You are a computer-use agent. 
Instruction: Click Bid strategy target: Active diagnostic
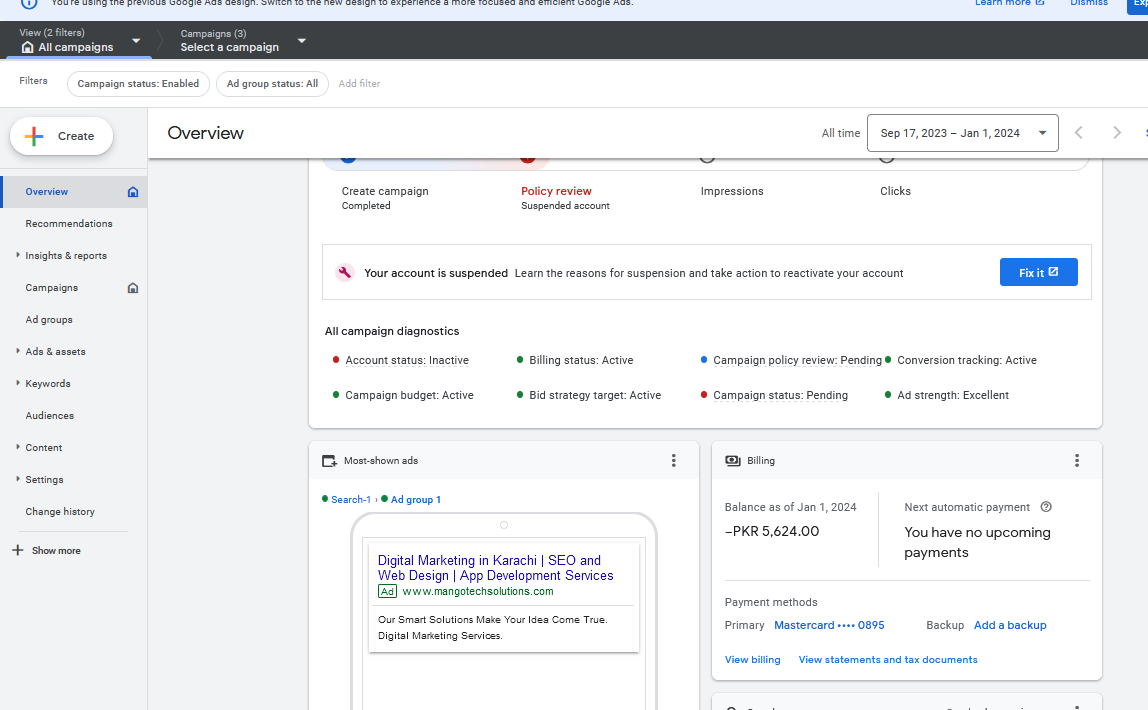pyautogui.click(x=594, y=395)
